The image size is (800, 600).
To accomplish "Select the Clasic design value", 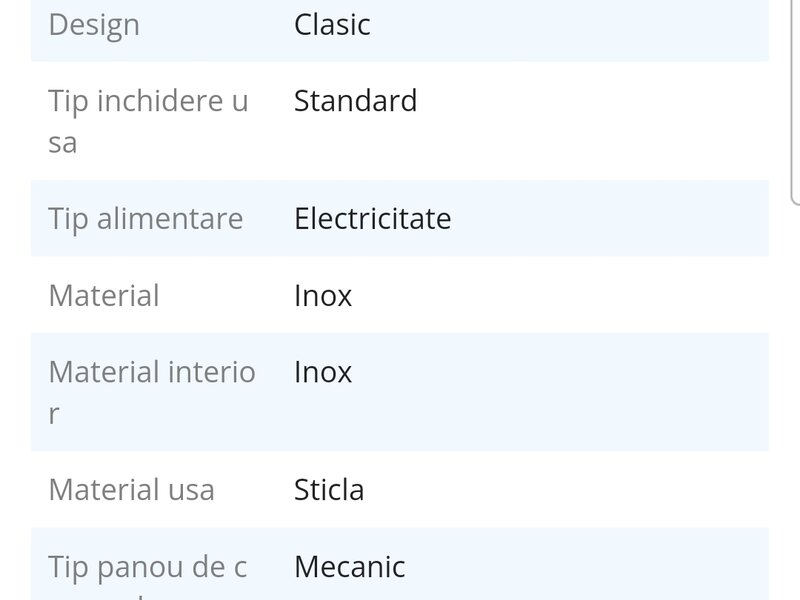I will (332, 25).
